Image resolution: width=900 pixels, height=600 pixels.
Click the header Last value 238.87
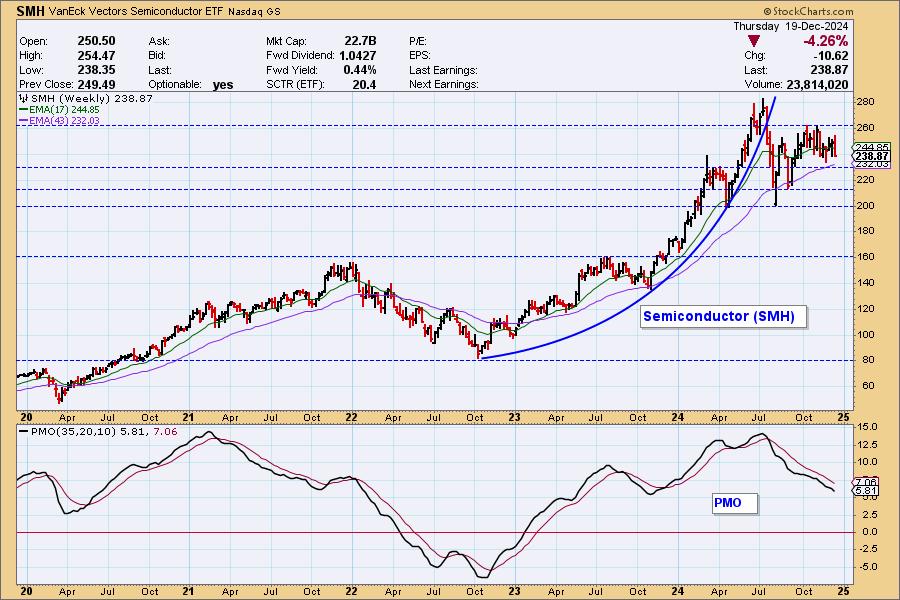tap(830, 70)
